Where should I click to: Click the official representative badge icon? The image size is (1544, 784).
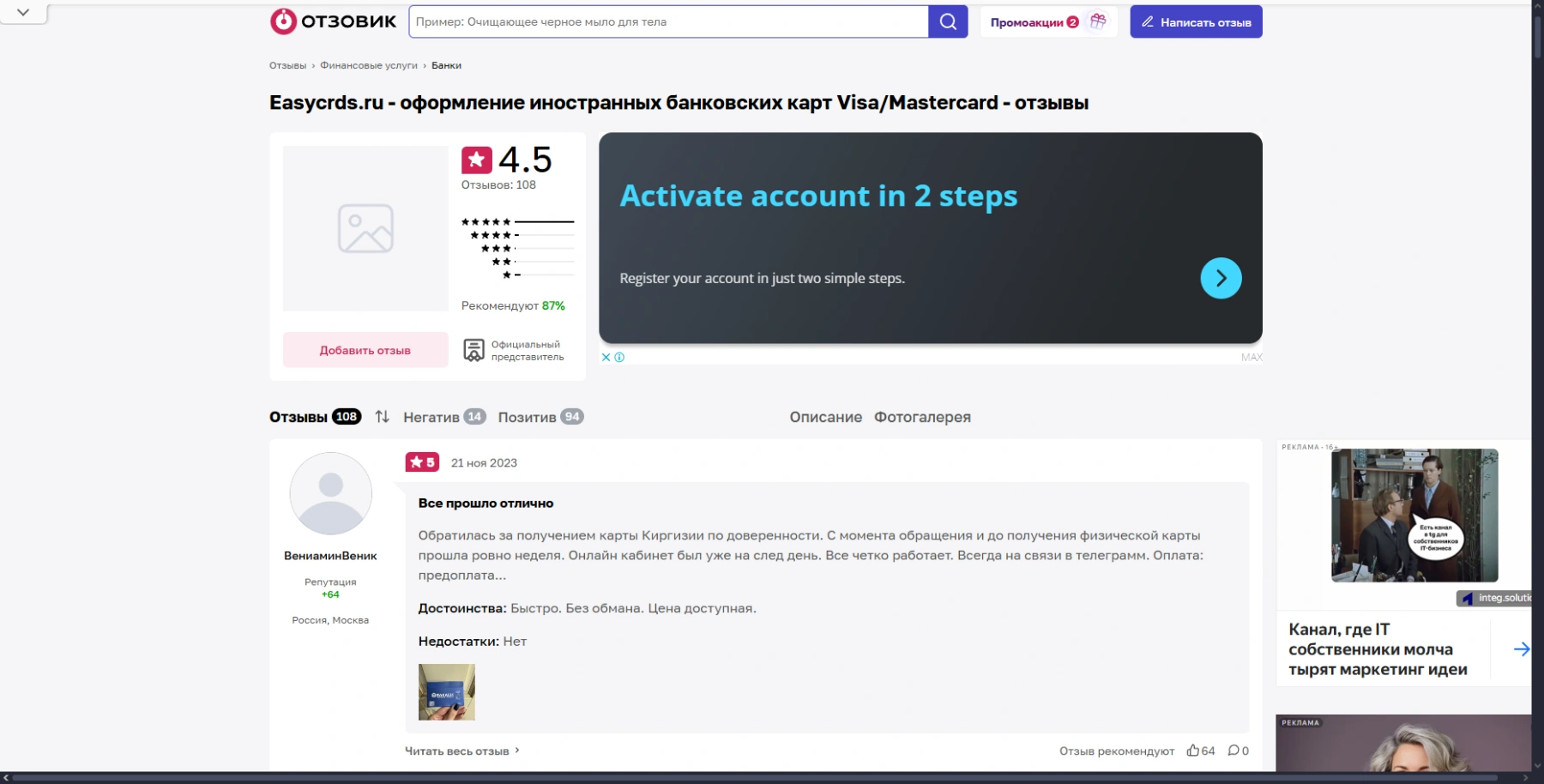tap(473, 350)
